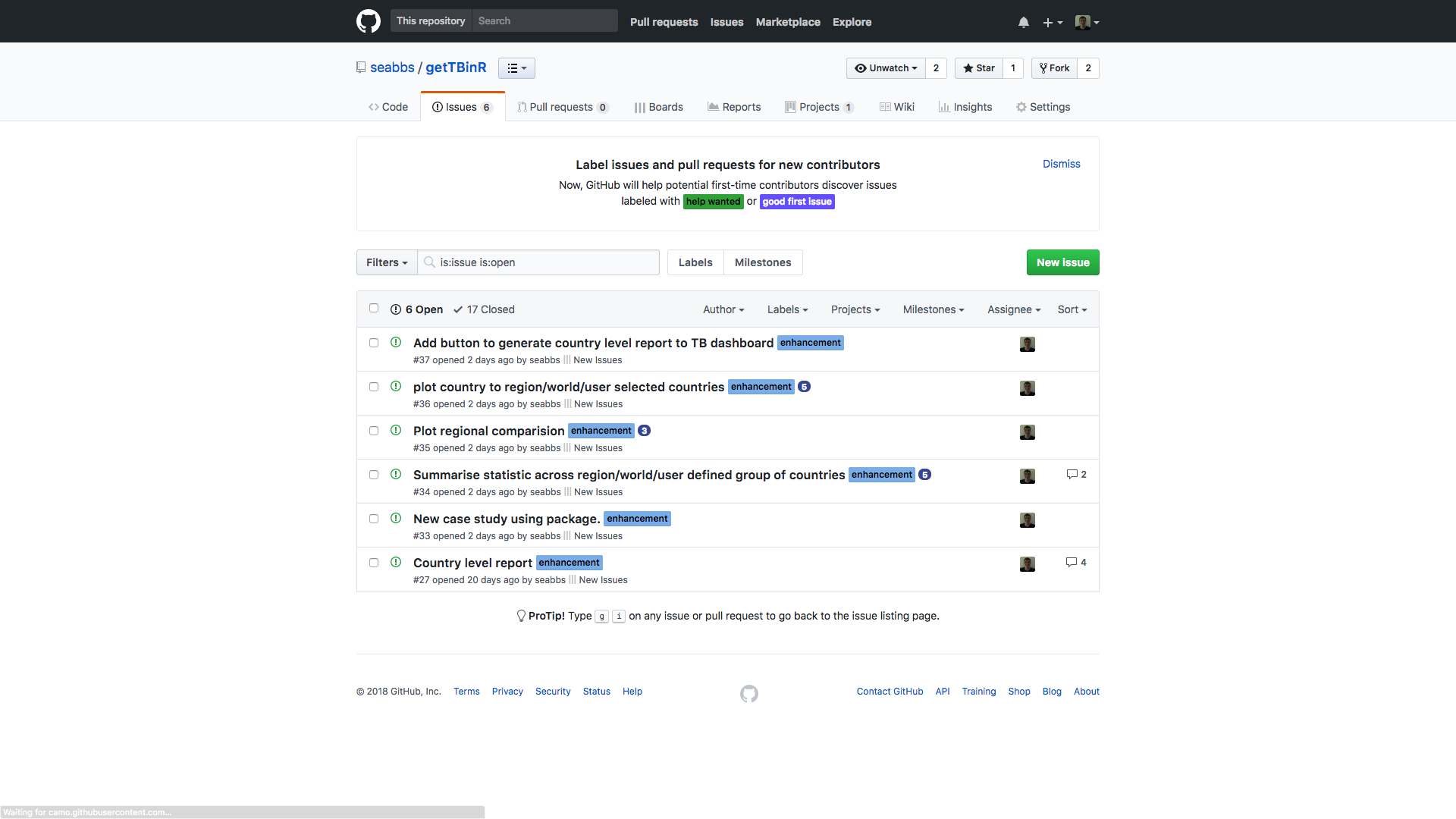Click assignee avatar on New case study row
Image resolution: width=1456 pixels, height=819 pixels.
coord(1028,520)
